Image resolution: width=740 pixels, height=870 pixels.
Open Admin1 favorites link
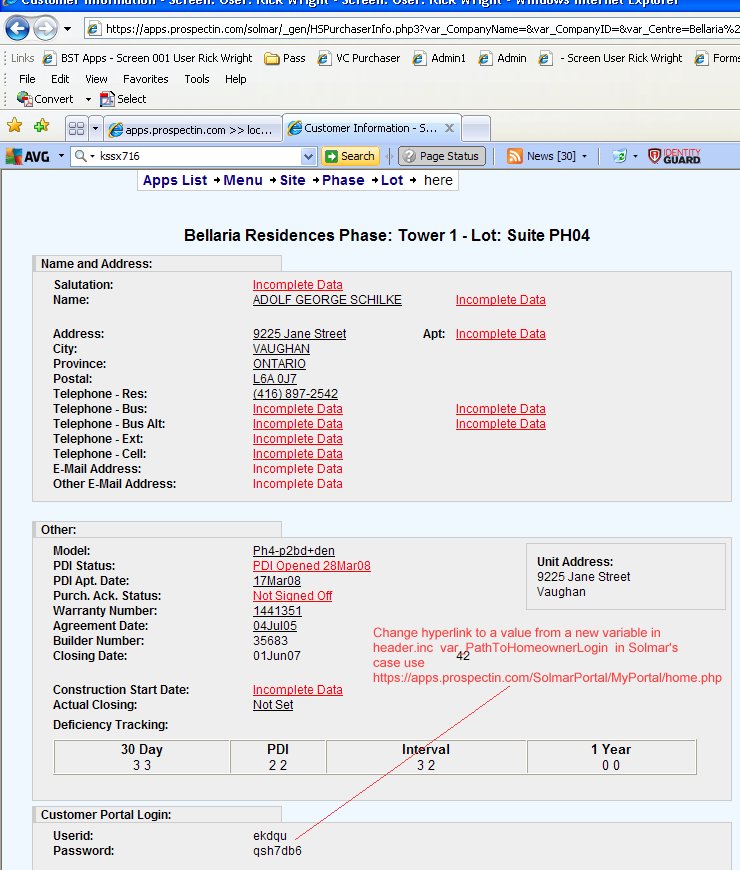coord(439,58)
